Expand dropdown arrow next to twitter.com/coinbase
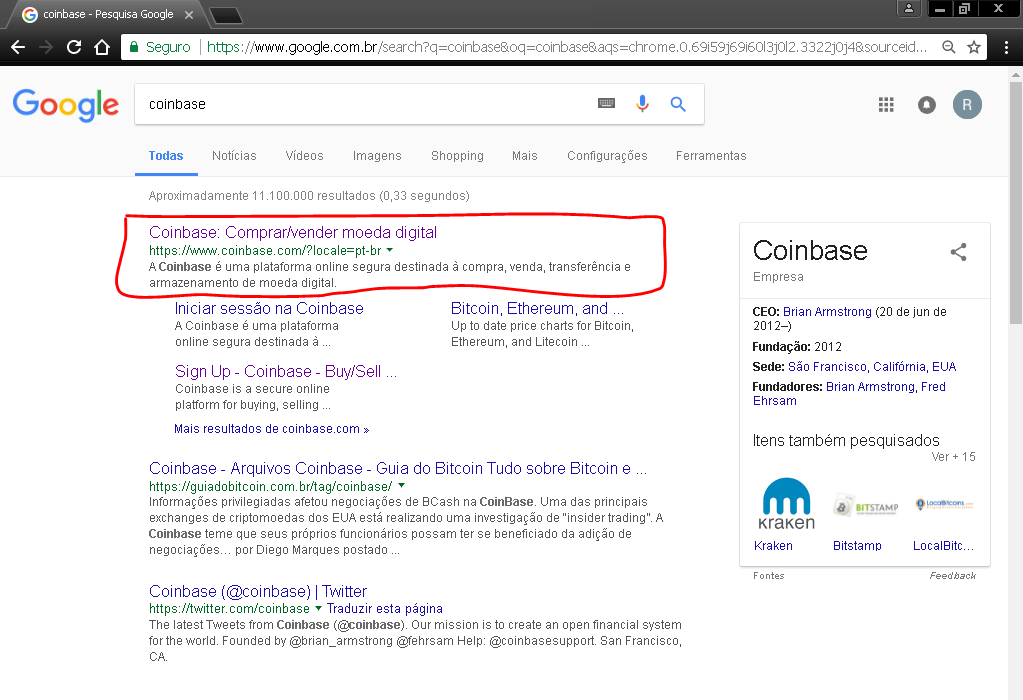The image size is (1023, 700). click(x=318, y=608)
